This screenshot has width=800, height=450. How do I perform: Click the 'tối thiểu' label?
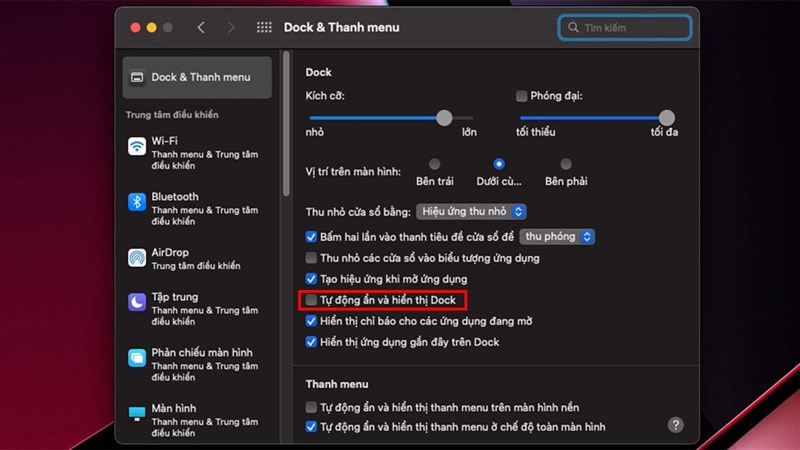535,132
